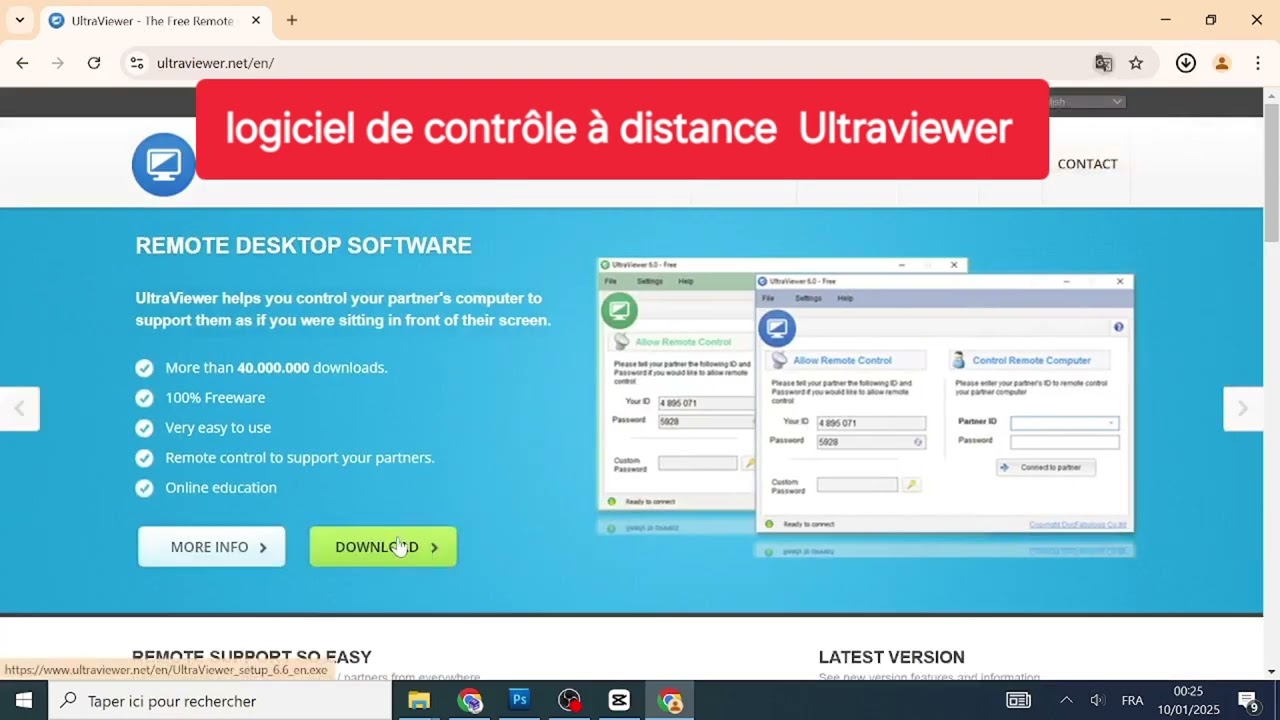Open the language dropdown
This screenshot has height=720, width=1280.
pos(1085,101)
